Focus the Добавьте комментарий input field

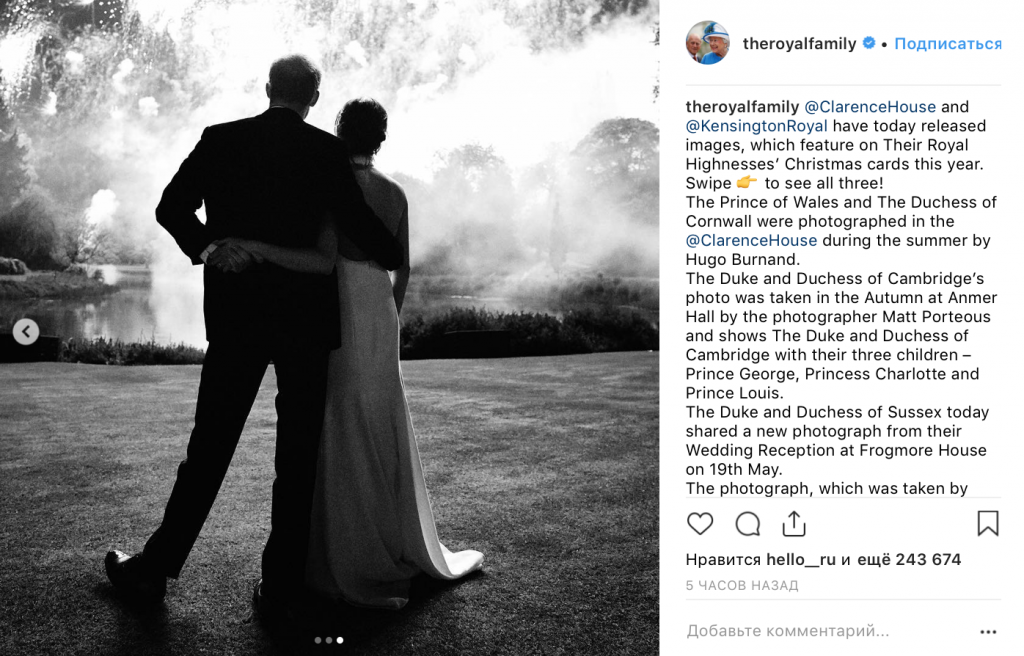(x=829, y=631)
